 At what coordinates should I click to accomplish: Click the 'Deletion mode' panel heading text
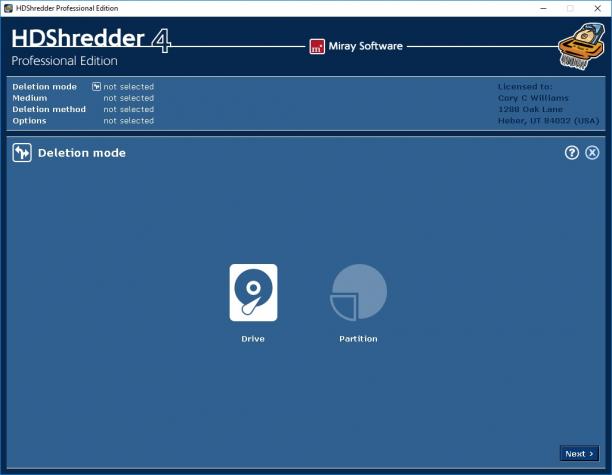(82, 153)
